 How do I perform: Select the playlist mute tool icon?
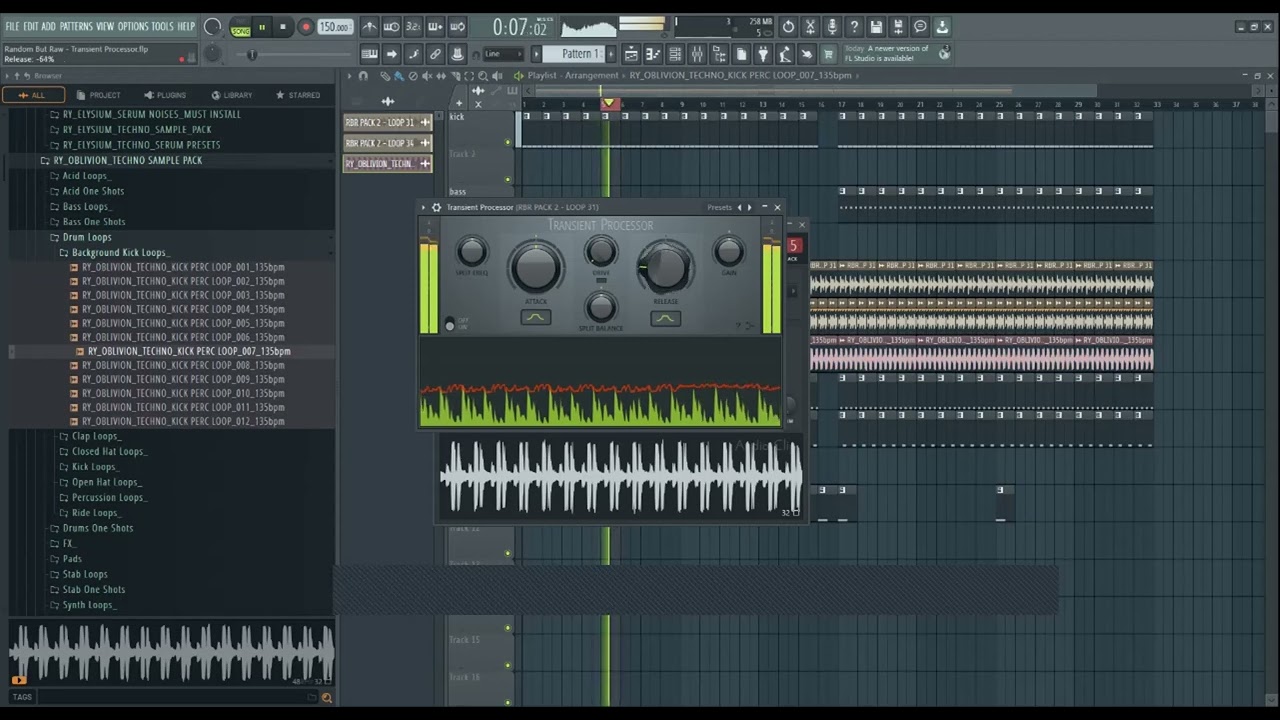[x=426, y=76]
